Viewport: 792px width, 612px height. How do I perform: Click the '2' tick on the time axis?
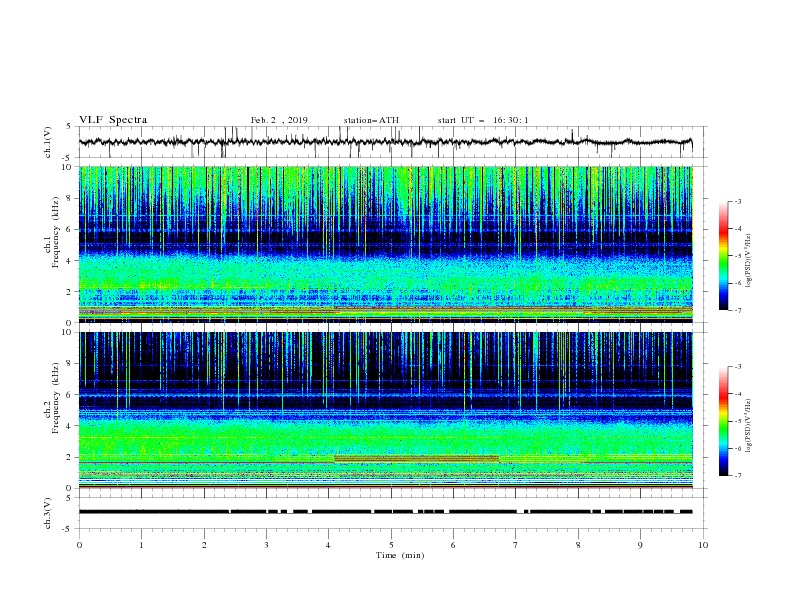204,545
